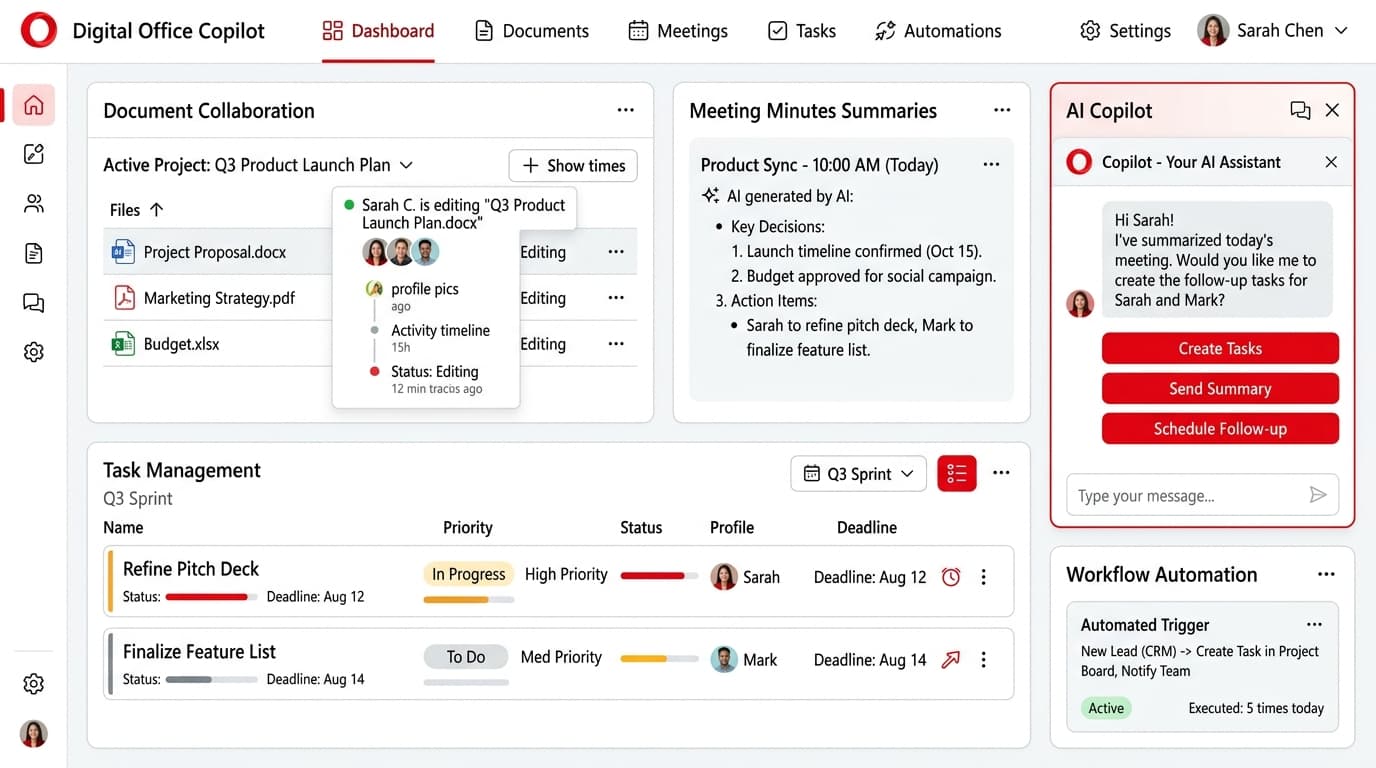Click the send arrow in Copilot message box
1376x768 pixels.
(x=1318, y=495)
